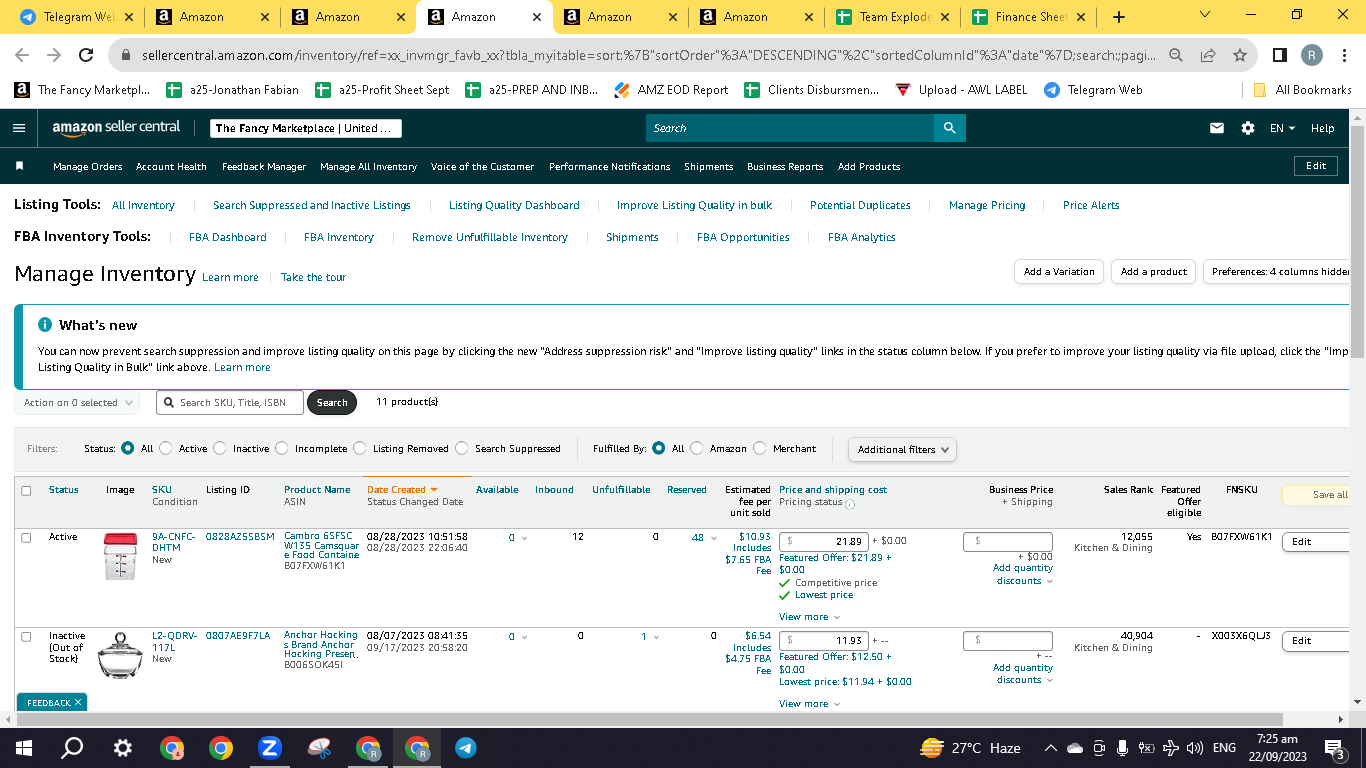Open Telegram from the taskbar

pos(465,748)
